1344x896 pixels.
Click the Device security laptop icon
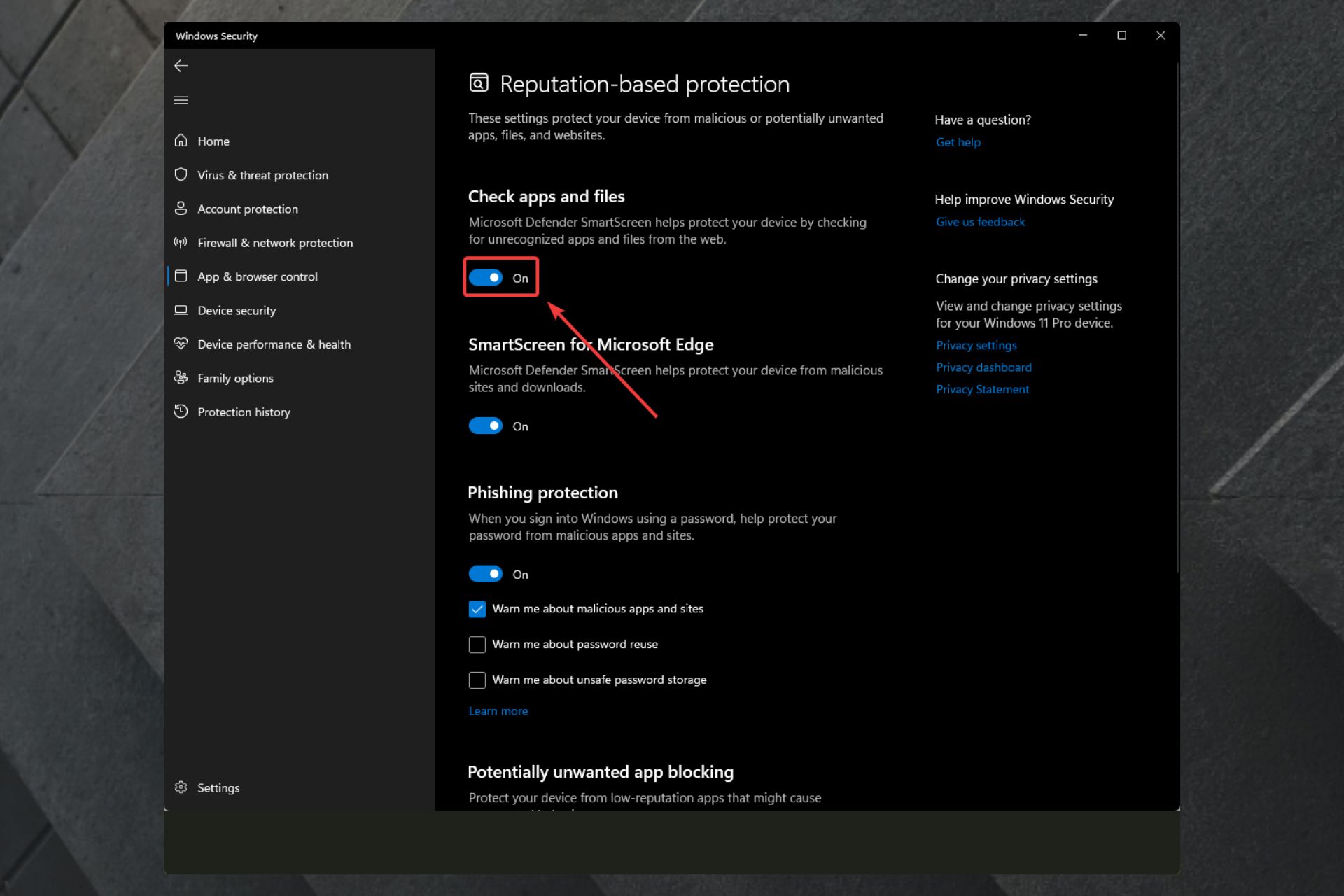(181, 310)
